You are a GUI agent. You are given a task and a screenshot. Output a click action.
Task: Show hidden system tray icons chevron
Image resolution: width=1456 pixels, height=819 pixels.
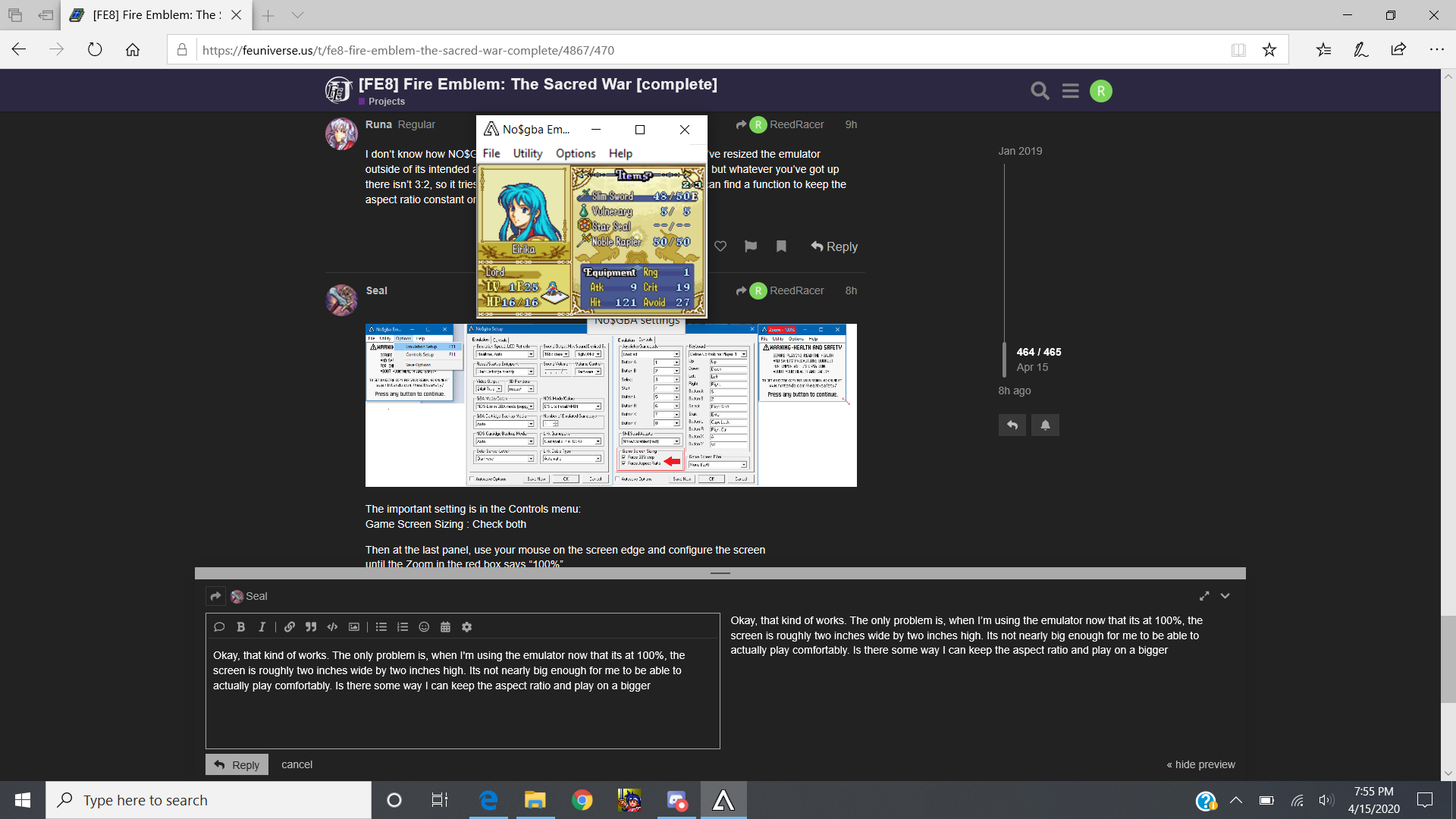pyautogui.click(x=1235, y=800)
